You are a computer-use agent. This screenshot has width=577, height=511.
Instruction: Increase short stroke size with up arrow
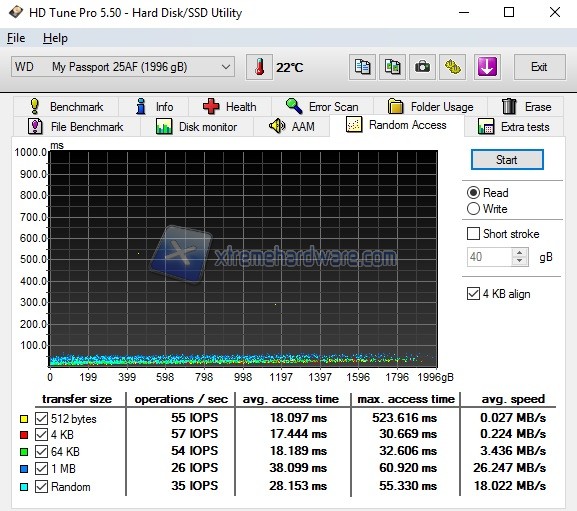519,253
